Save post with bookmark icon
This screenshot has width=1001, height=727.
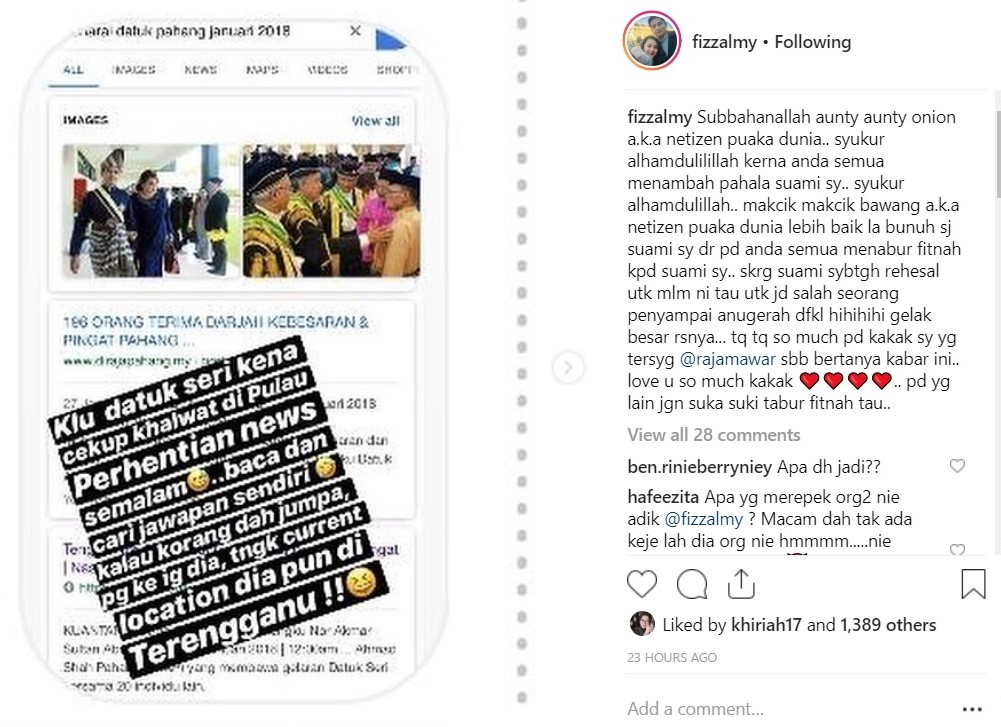click(x=973, y=583)
